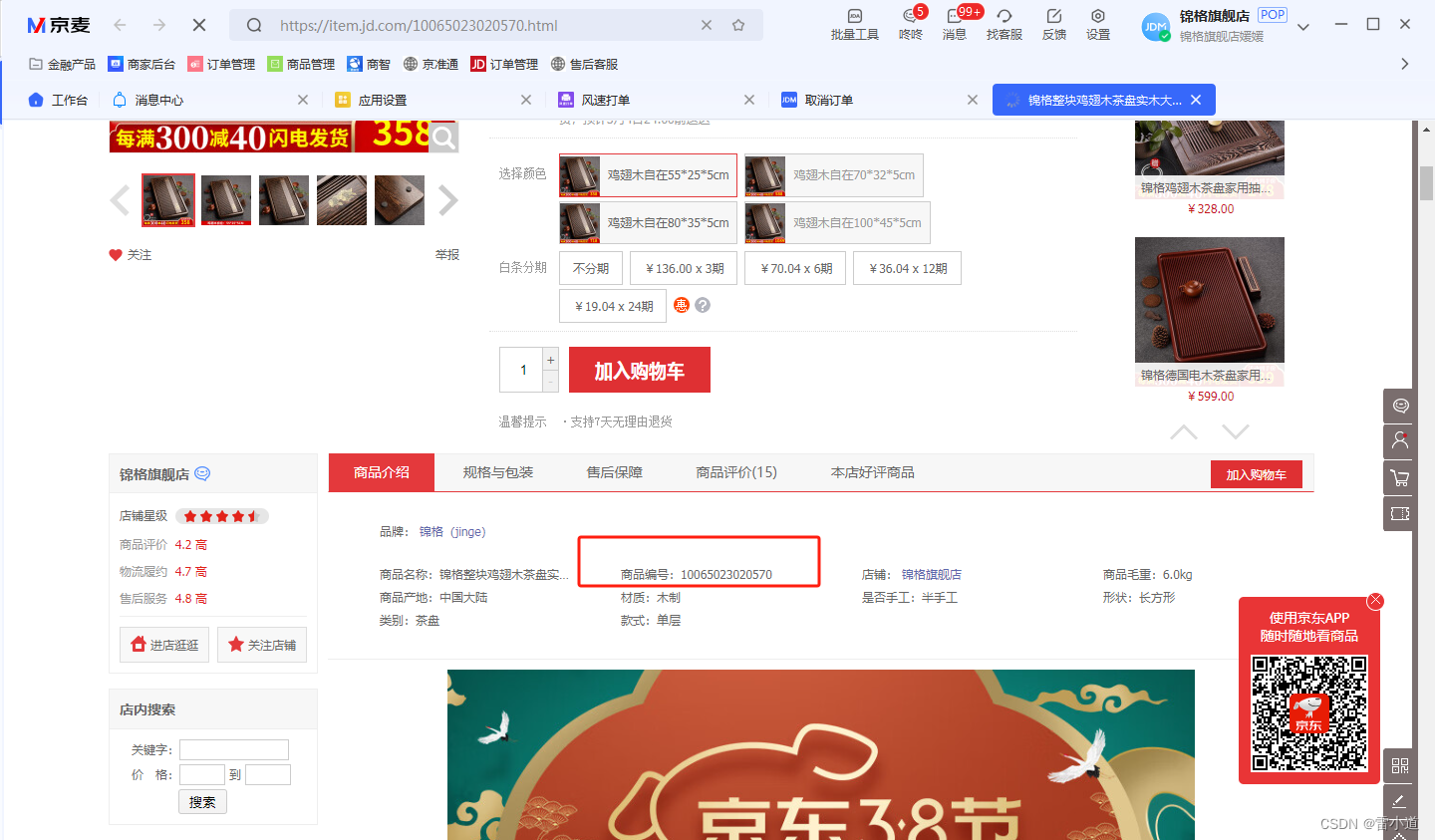This screenshot has height=840, width=1435.
Task: Expand the bookmarks bar overflow chevron
Action: point(1405,64)
